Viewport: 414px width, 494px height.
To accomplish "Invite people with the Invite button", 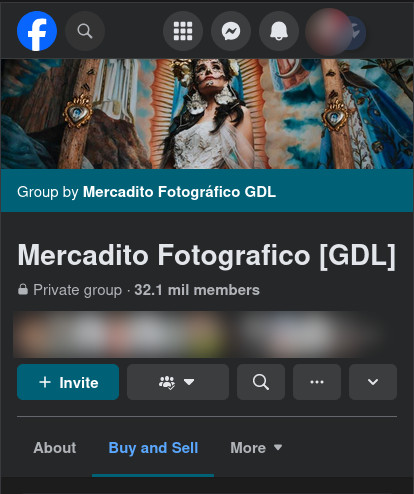I will [x=68, y=382].
